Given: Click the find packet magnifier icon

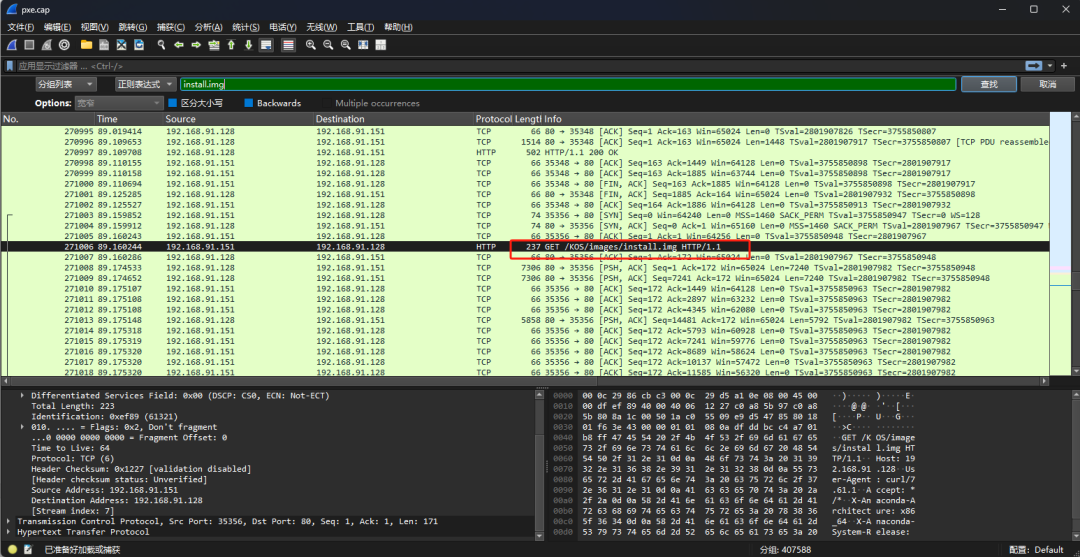Looking at the screenshot, I should [159, 45].
